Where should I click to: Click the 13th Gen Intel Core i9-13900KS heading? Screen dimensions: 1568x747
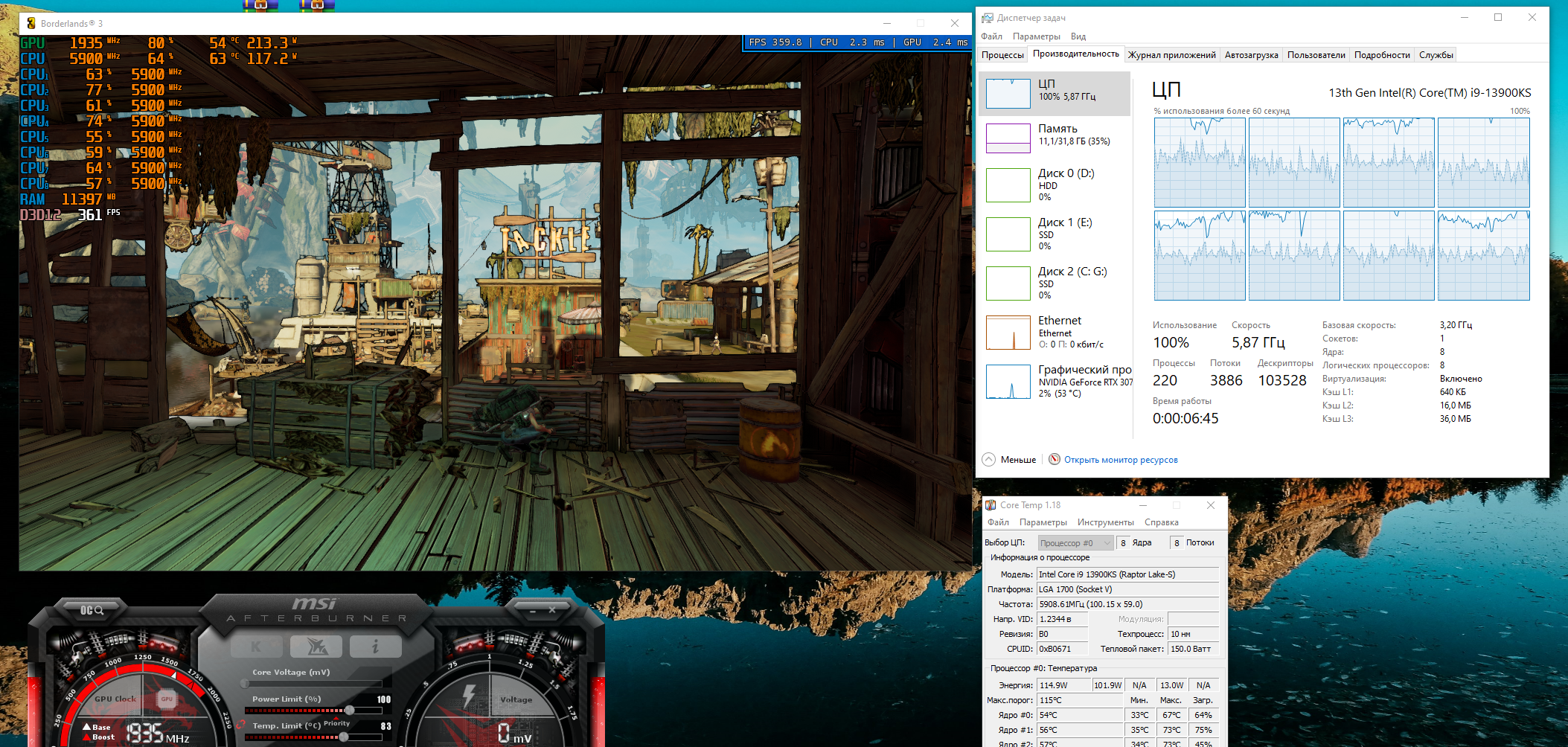point(1430,93)
